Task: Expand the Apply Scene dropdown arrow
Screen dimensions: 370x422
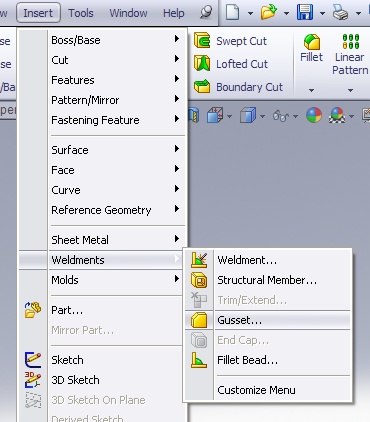Action: click(x=351, y=116)
